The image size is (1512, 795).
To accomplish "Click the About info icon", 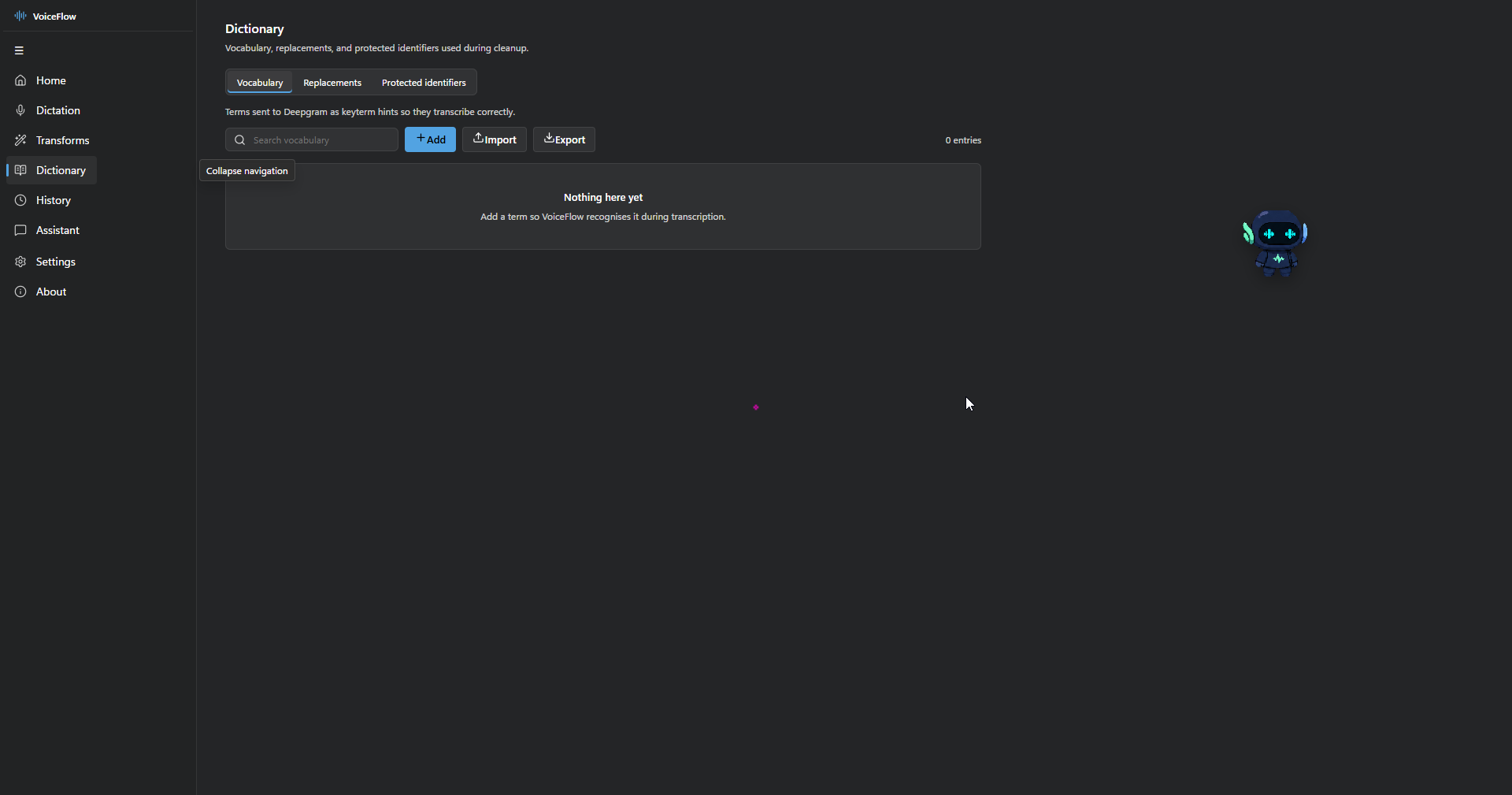I will 20,292.
